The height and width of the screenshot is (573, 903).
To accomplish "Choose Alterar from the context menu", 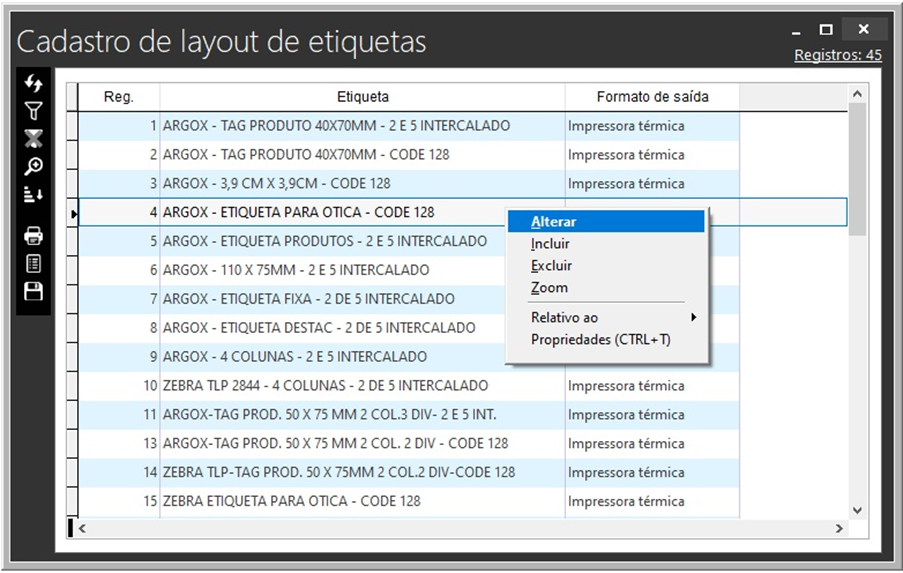I will (x=554, y=222).
